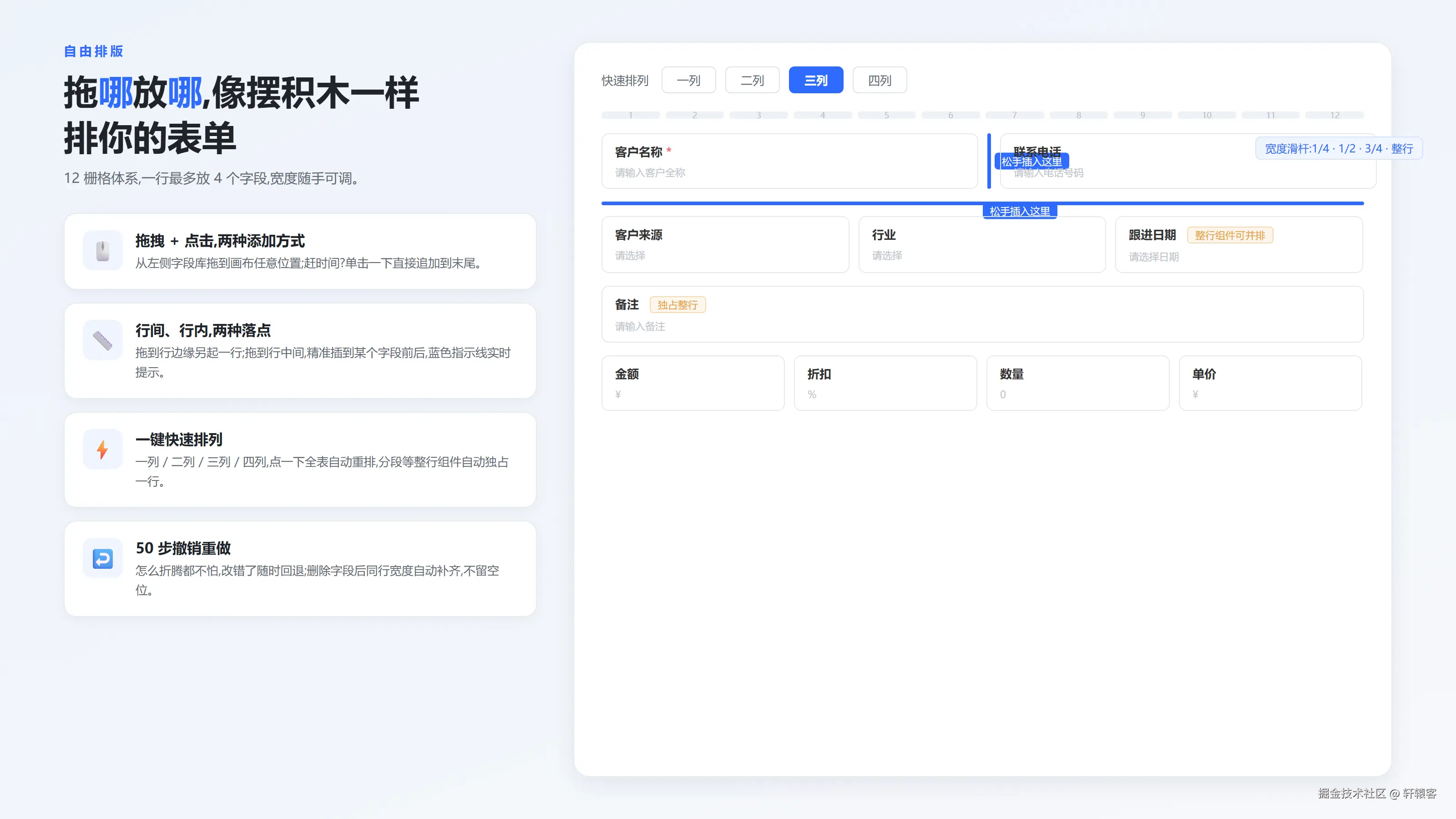Click the 联系电话 phone number field
This screenshot has width=1456, height=819.
(x=1188, y=161)
